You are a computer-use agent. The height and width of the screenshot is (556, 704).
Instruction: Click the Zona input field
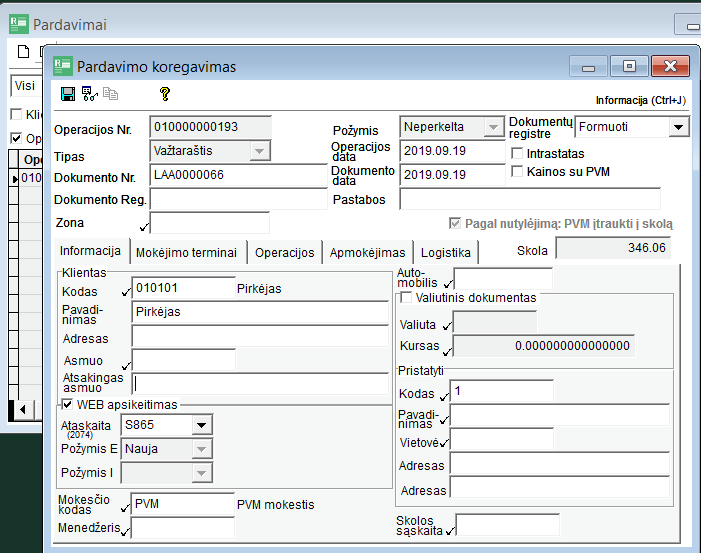tap(210, 223)
